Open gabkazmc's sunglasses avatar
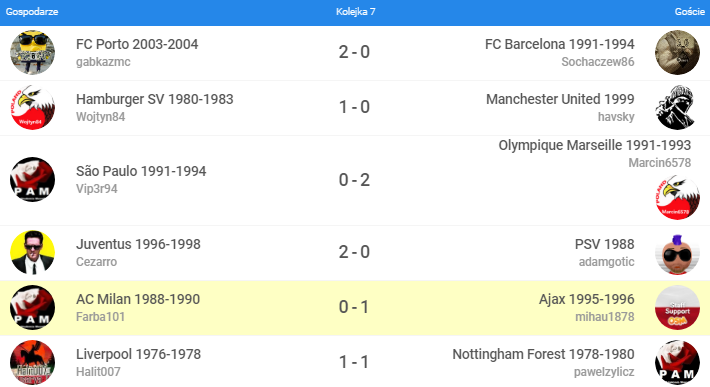This screenshot has width=710, height=387. (x=33, y=53)
